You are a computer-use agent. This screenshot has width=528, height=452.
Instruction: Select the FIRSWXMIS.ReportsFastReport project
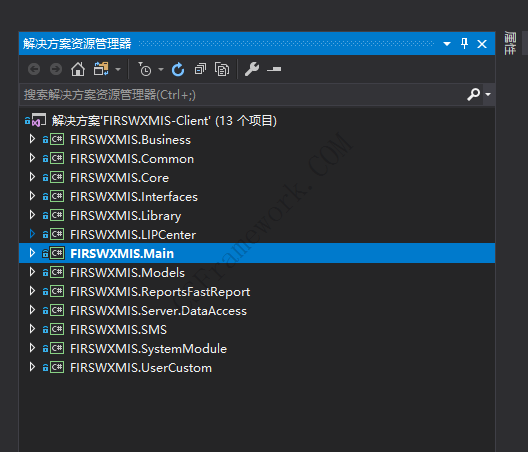click(x=160, y=292)
